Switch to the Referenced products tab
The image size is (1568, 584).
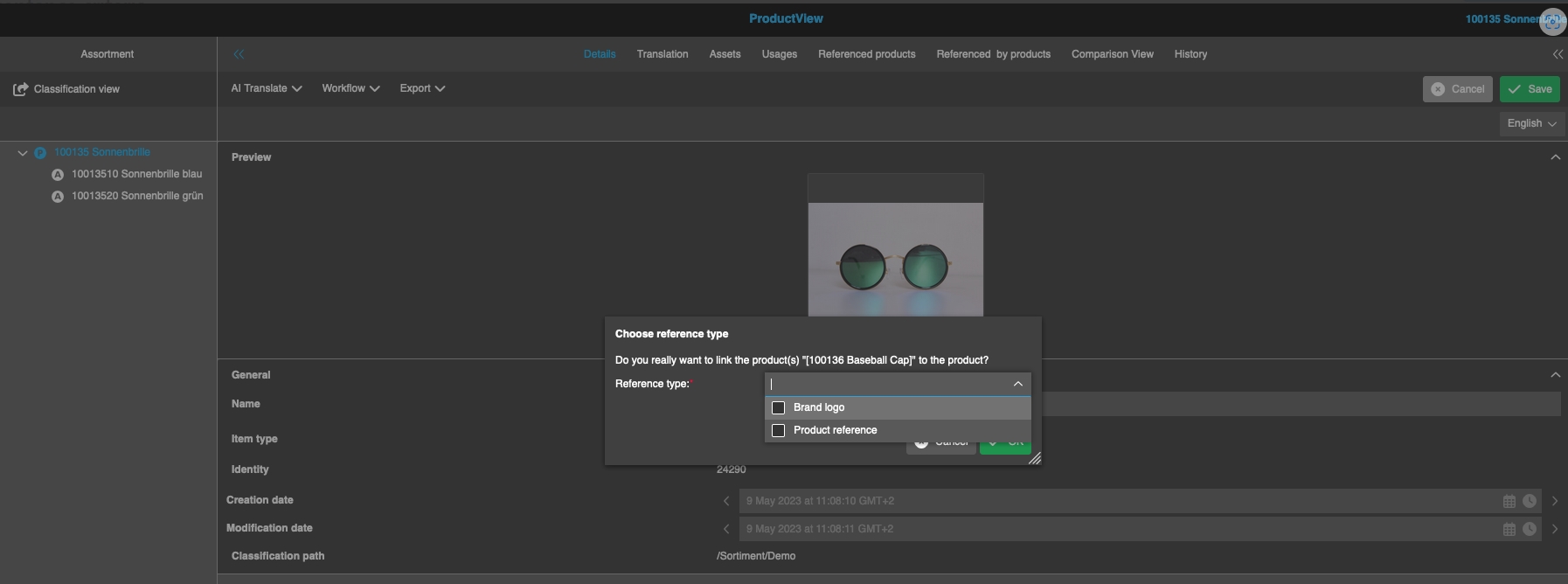866,54
